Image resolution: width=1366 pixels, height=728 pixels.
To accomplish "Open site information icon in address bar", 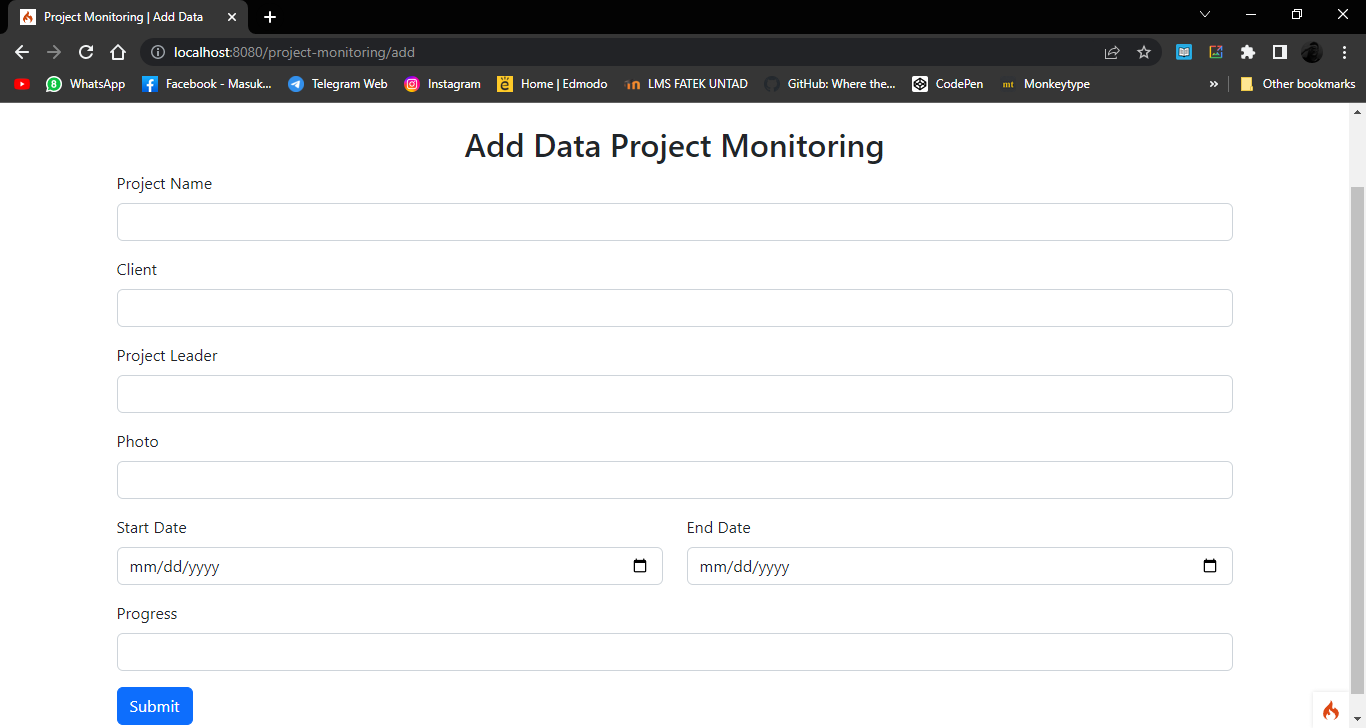I will 157,52.
